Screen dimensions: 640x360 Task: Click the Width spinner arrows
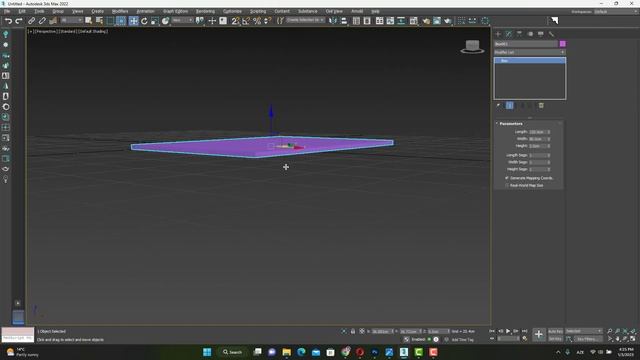coord(549,139)
